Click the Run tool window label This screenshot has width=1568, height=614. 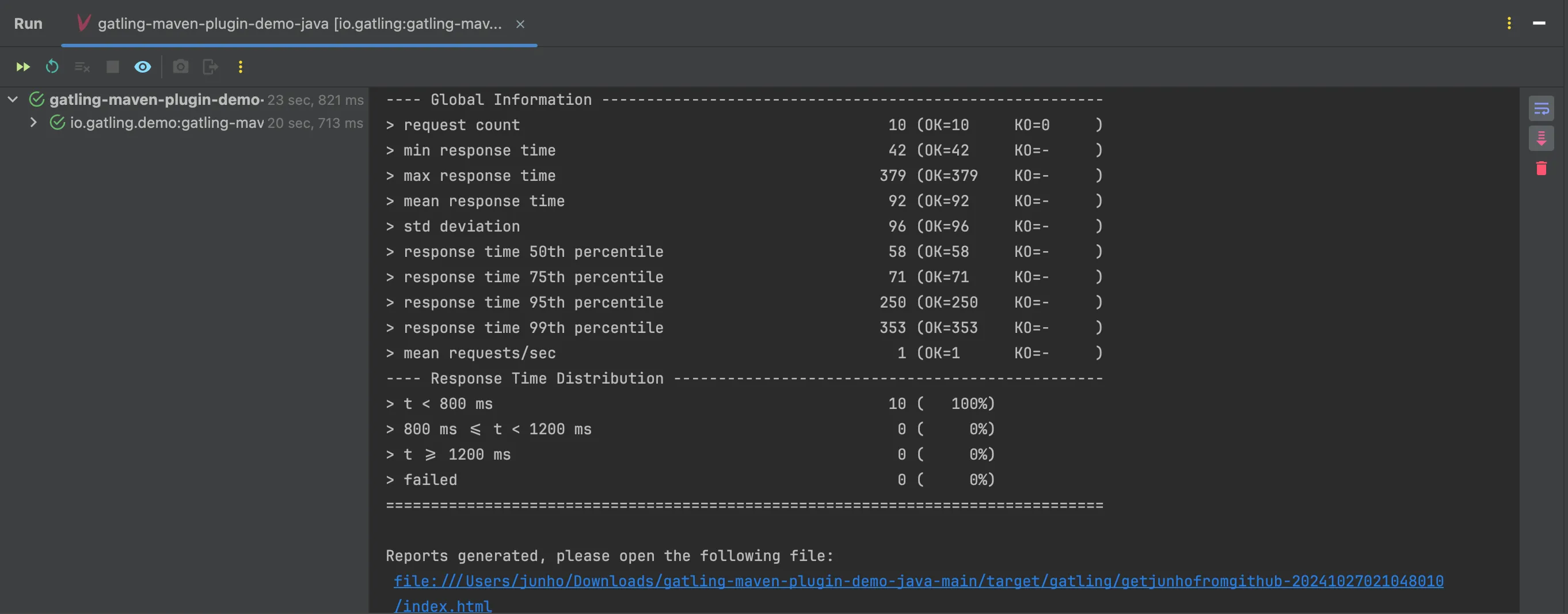(x=28, y=24)
